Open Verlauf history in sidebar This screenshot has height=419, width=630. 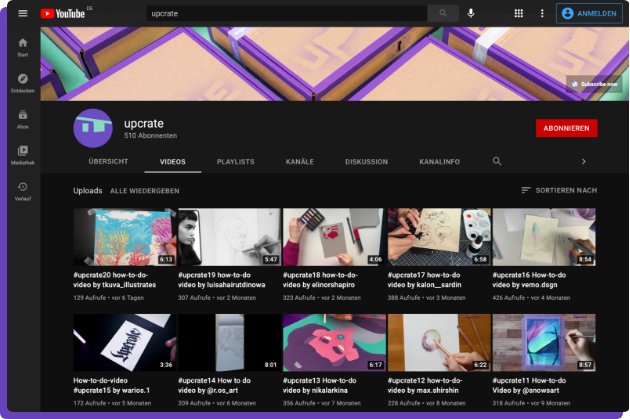(23, 191)
